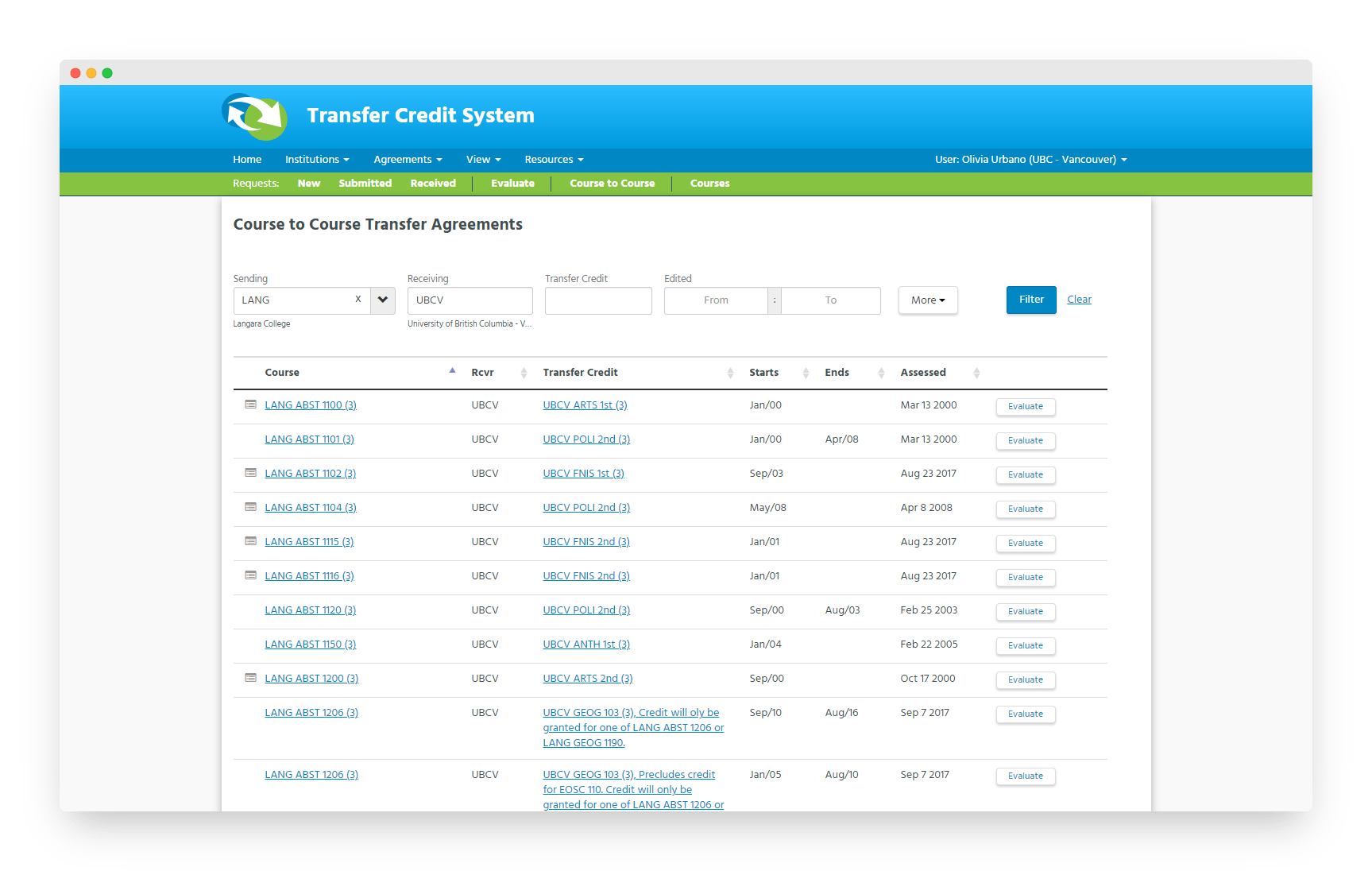Open the View menu

tap(483, 160)
